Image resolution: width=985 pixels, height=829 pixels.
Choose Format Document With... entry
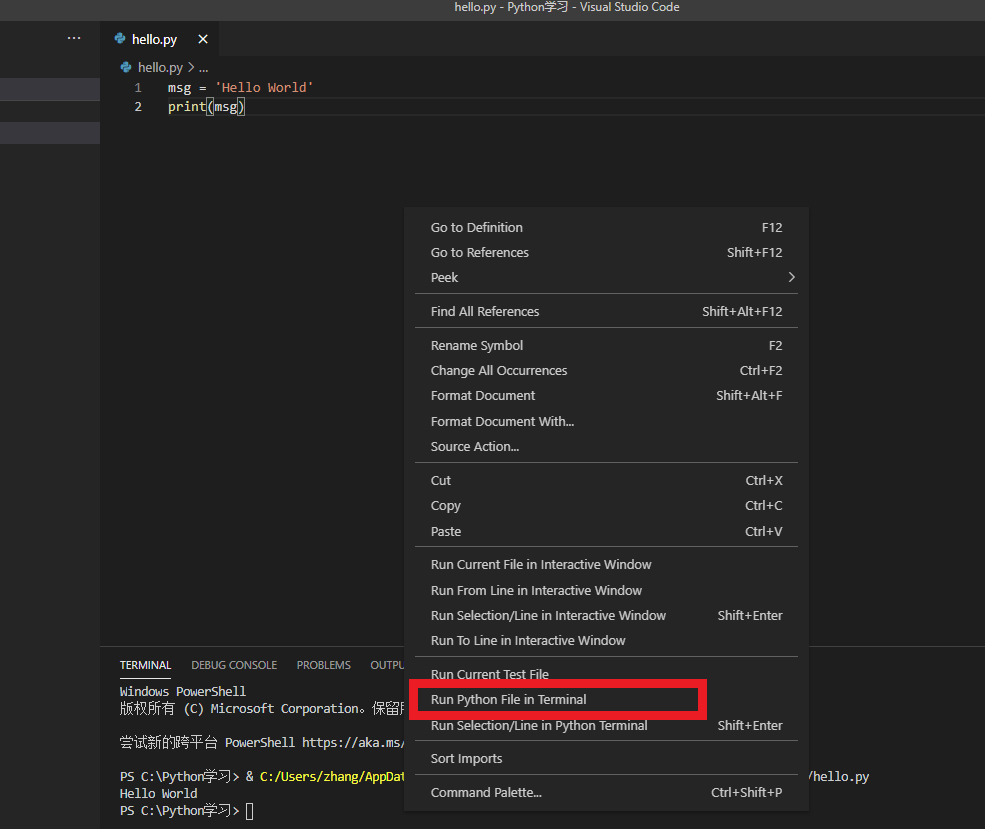click(606, 421)
